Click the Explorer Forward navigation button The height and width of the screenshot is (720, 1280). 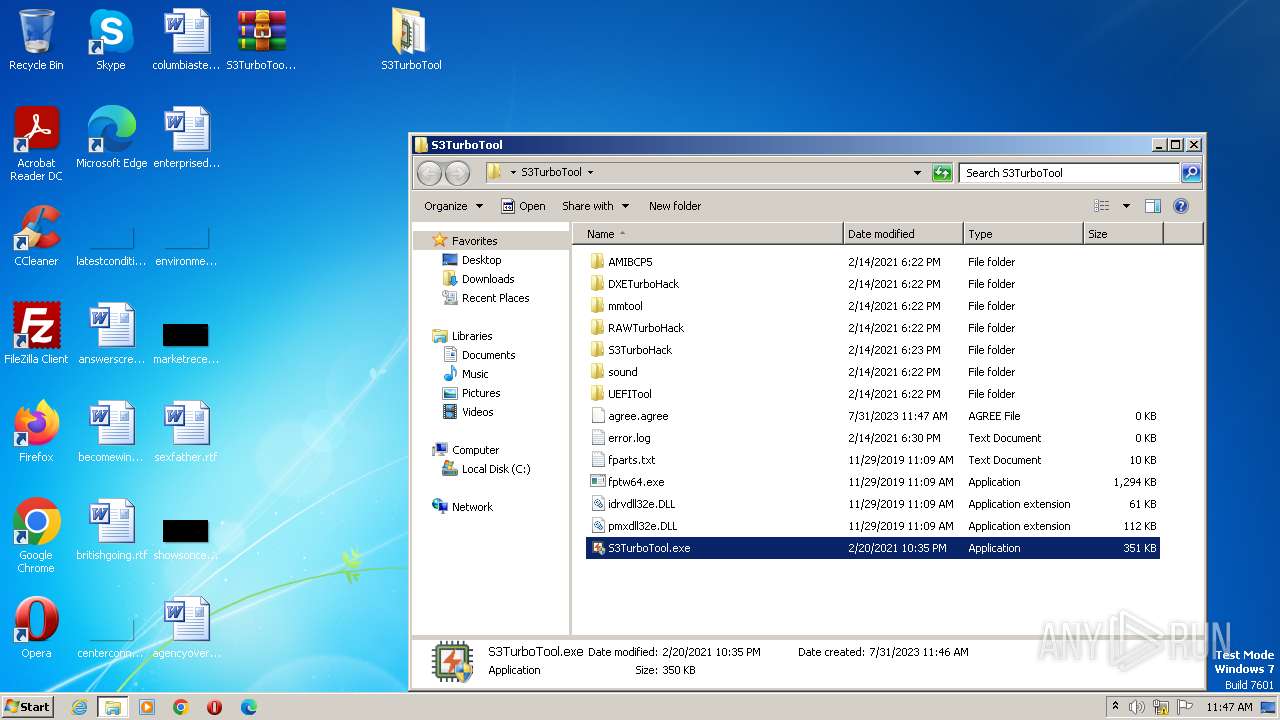click(x=457, y=173)
